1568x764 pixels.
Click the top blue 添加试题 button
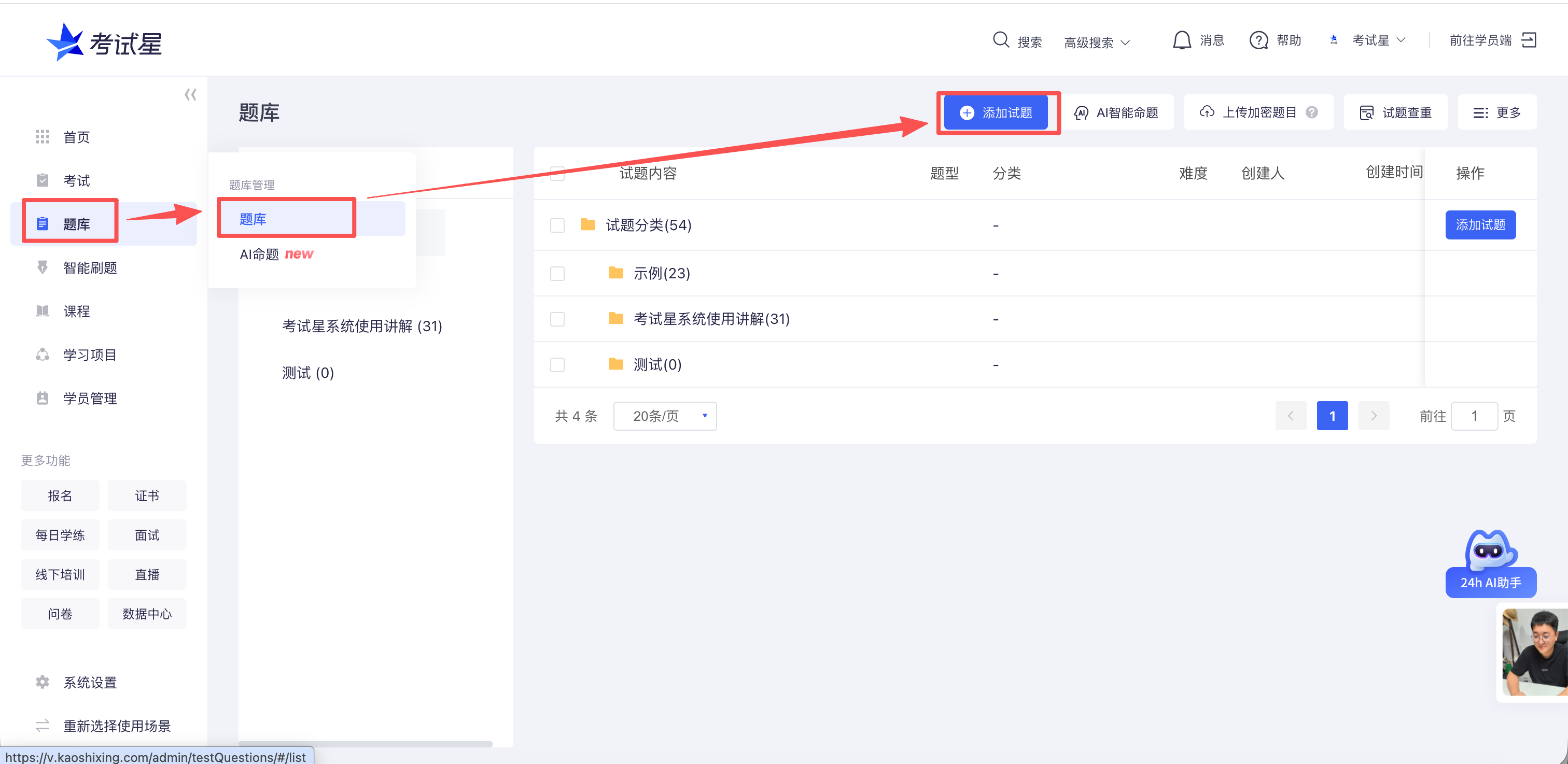pos(996,112)
